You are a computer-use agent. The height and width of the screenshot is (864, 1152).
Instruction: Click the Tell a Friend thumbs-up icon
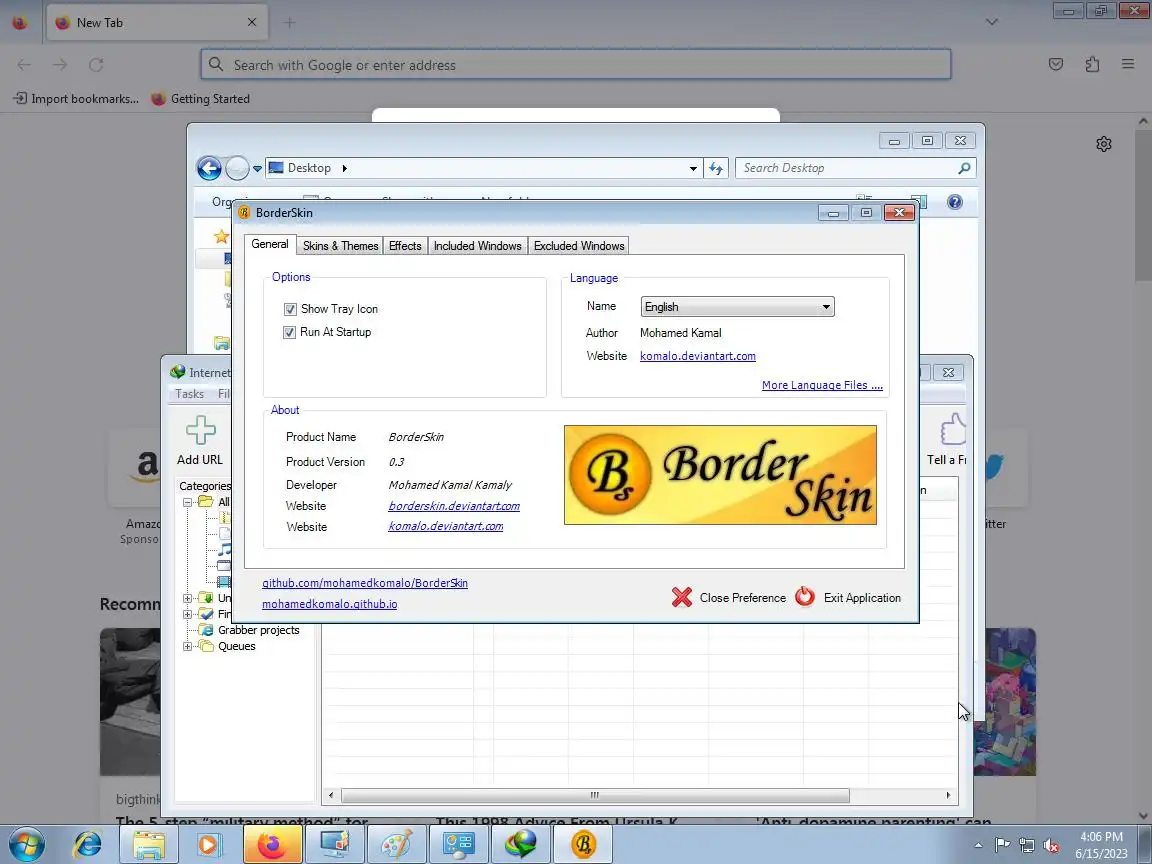(x=953, y=429)
